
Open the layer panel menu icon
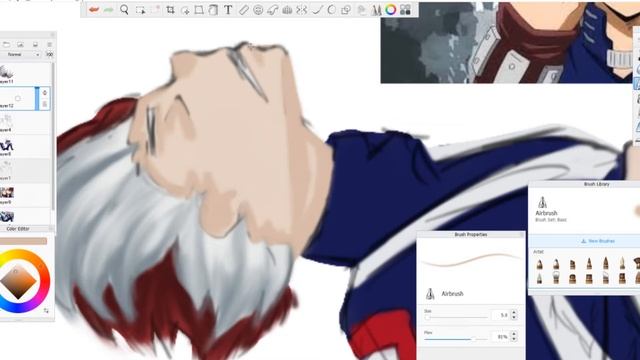coord(49,44)
